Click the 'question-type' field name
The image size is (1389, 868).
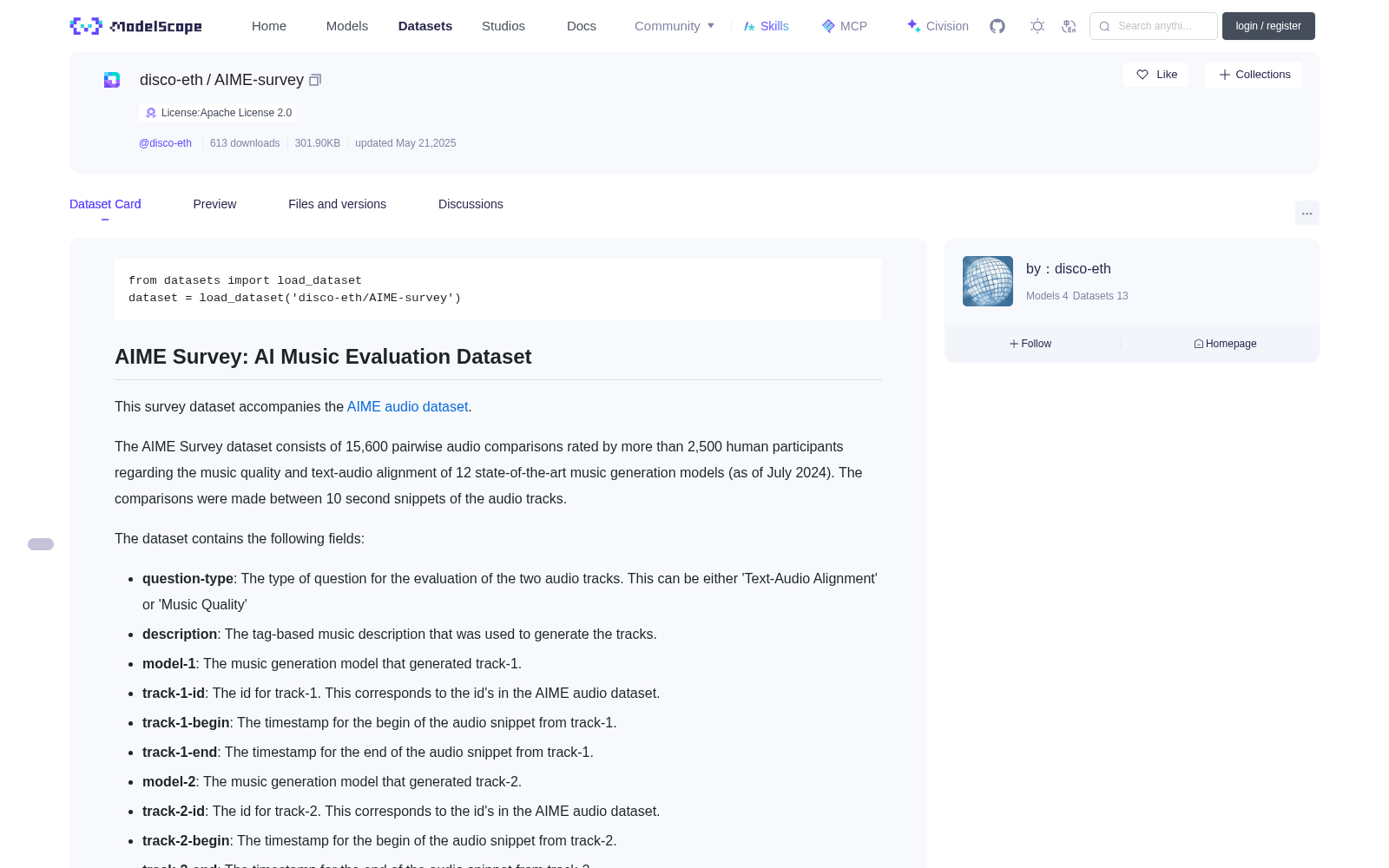188,578
